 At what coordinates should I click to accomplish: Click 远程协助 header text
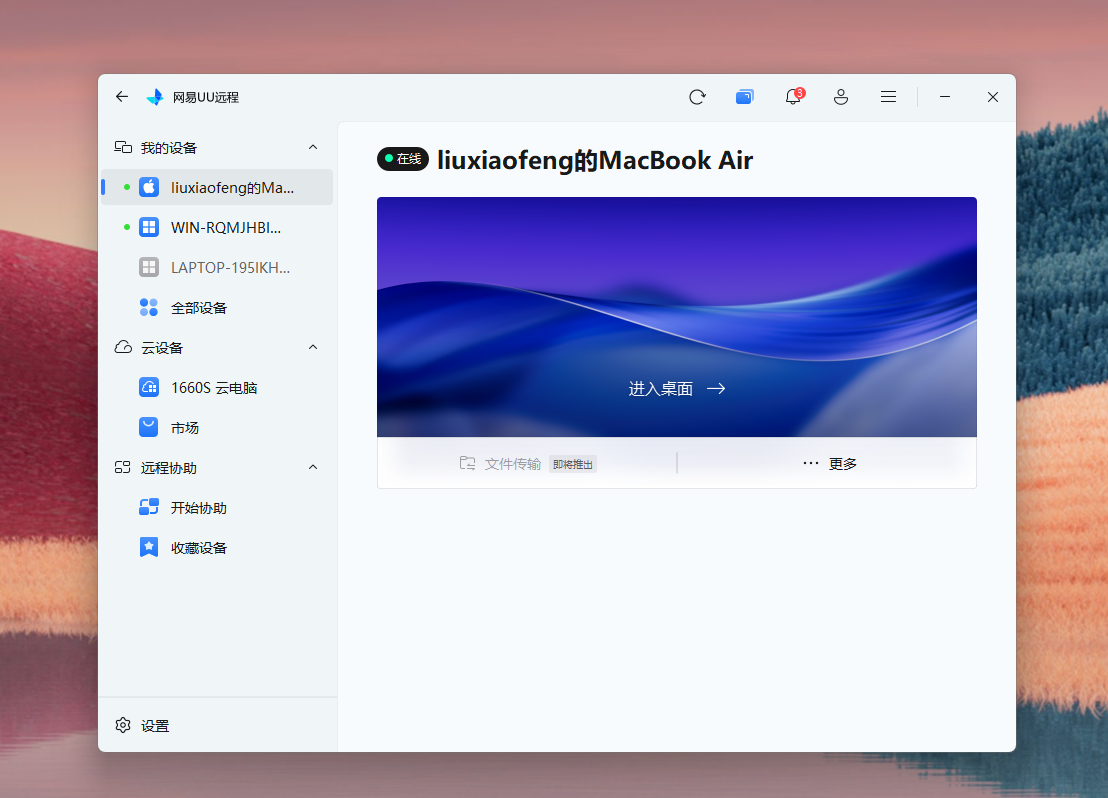[168, 468]
